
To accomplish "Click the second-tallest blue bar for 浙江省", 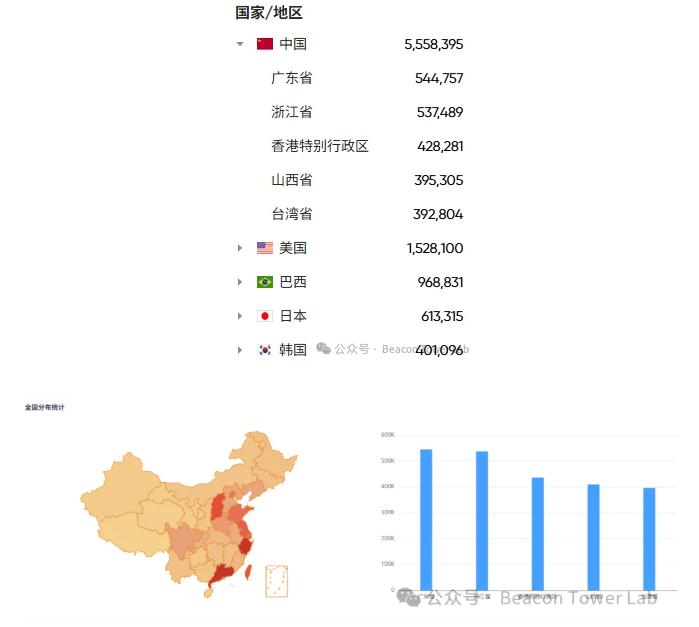I will tap(482, 521).
